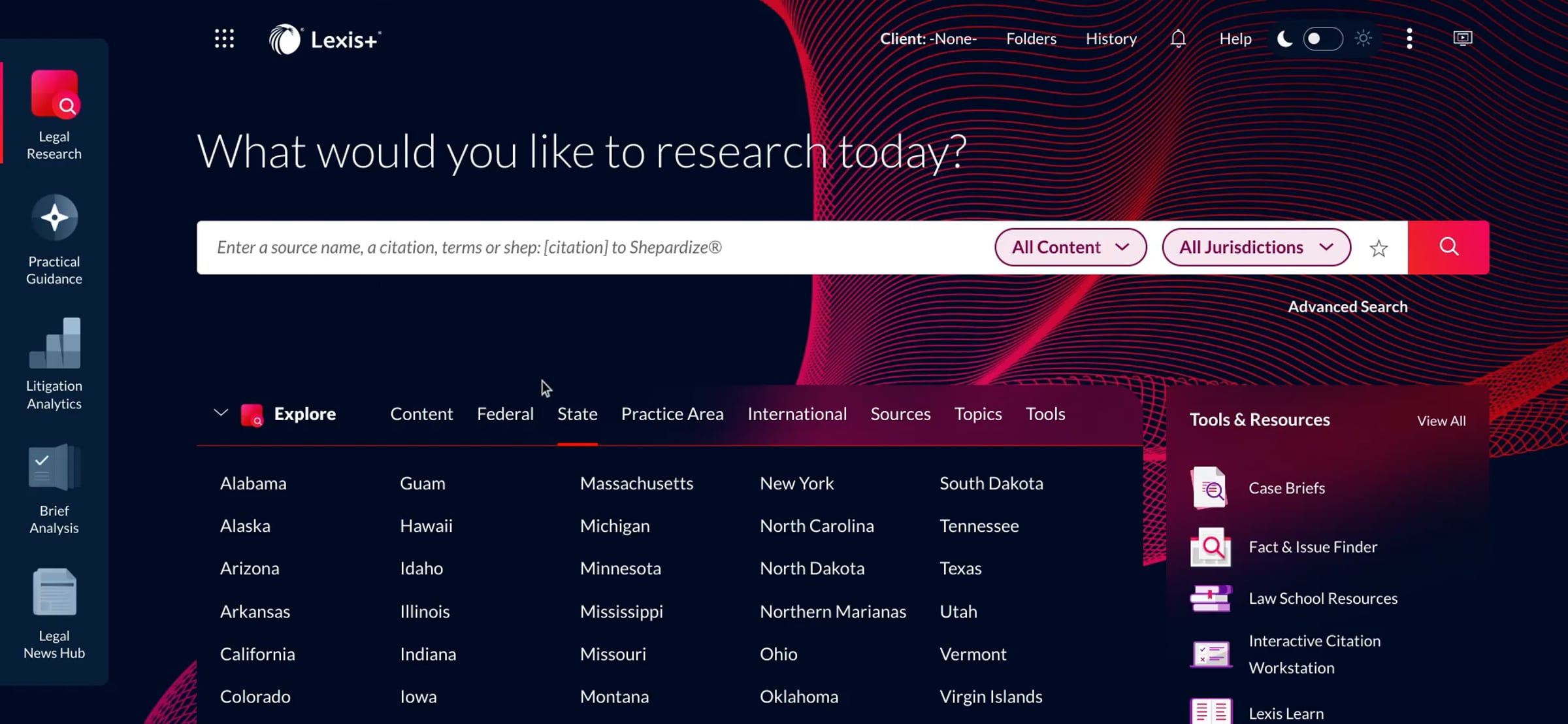1568x724 pixels.
Task: Select the Practical Guidance sidebar icon
Action: coord(54,217)
